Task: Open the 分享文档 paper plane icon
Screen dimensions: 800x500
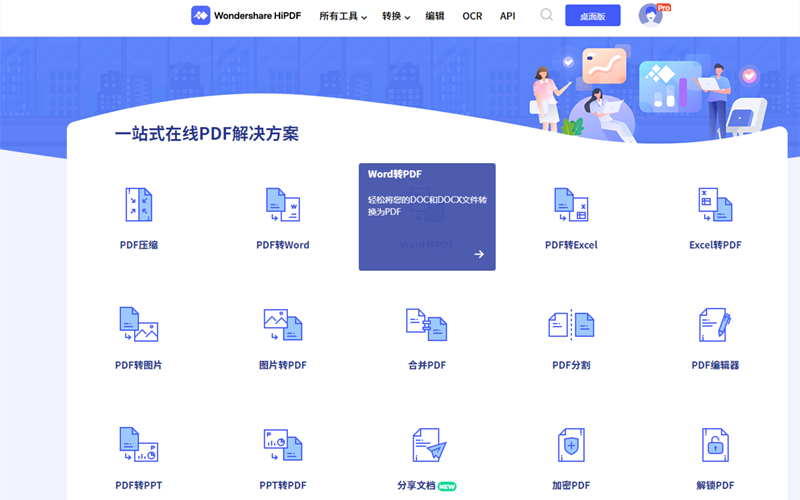Action: click(x=428, y=445)
